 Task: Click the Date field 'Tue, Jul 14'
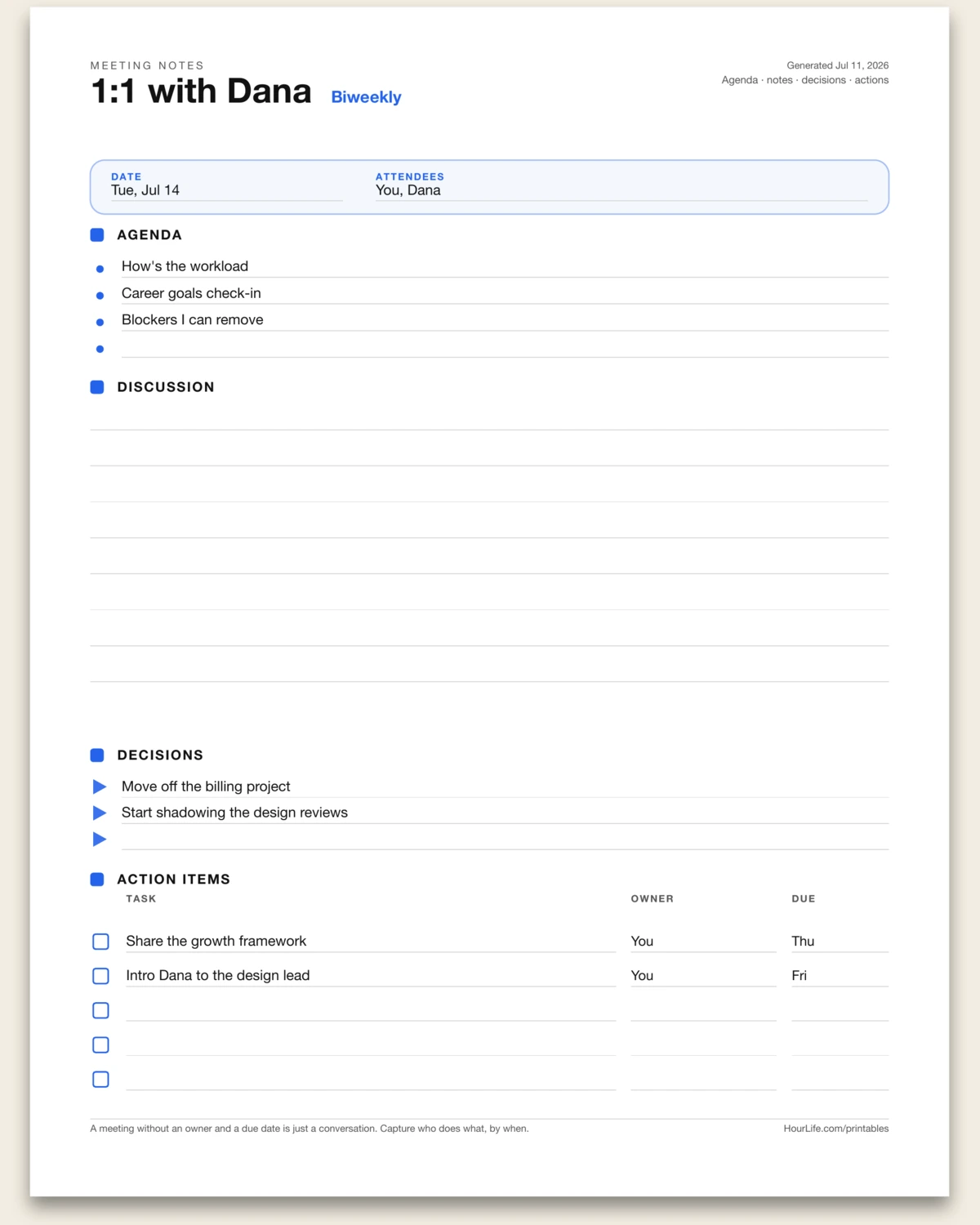click(227, 190)
